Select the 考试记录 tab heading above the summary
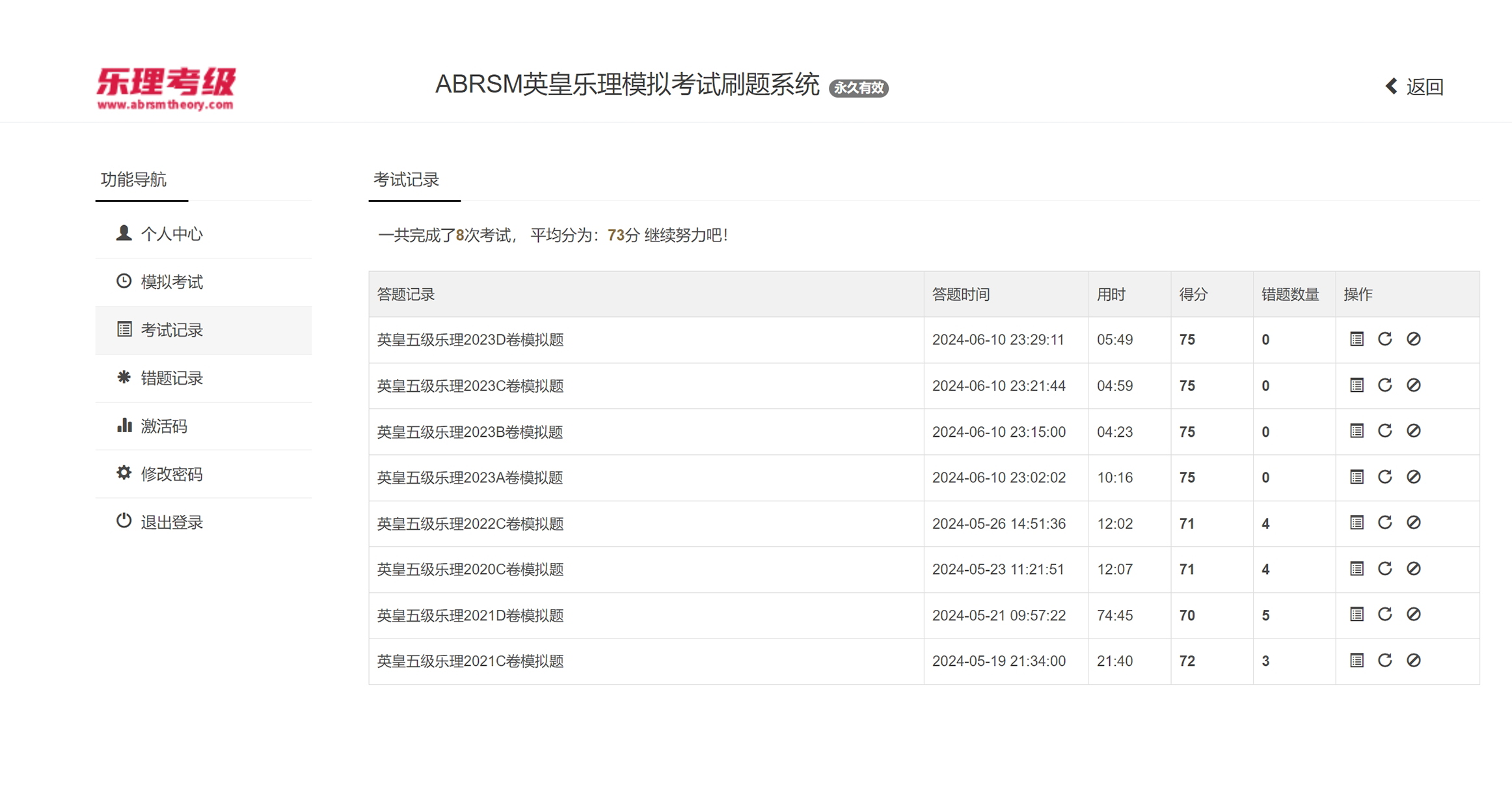The width and height of the screenshot is (1512, 798). click(x=407, y=180)
